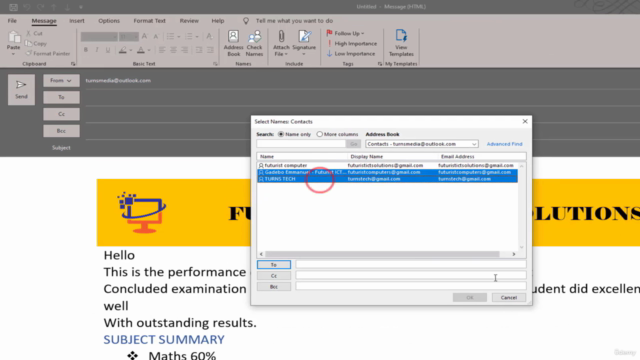Click the Copy command in the ribbon

pos(36,43)
